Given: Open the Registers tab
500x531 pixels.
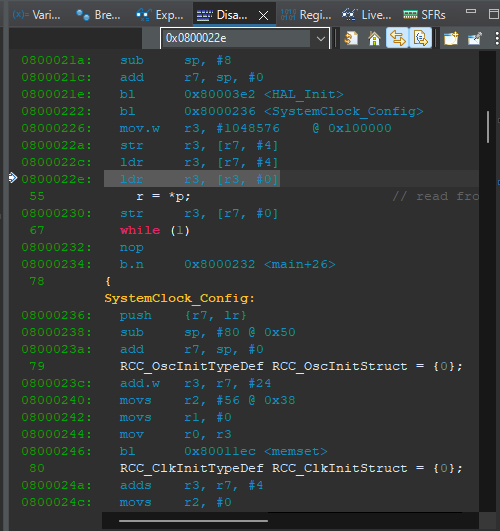Looking at the screenshot, I should click(306, 15).
